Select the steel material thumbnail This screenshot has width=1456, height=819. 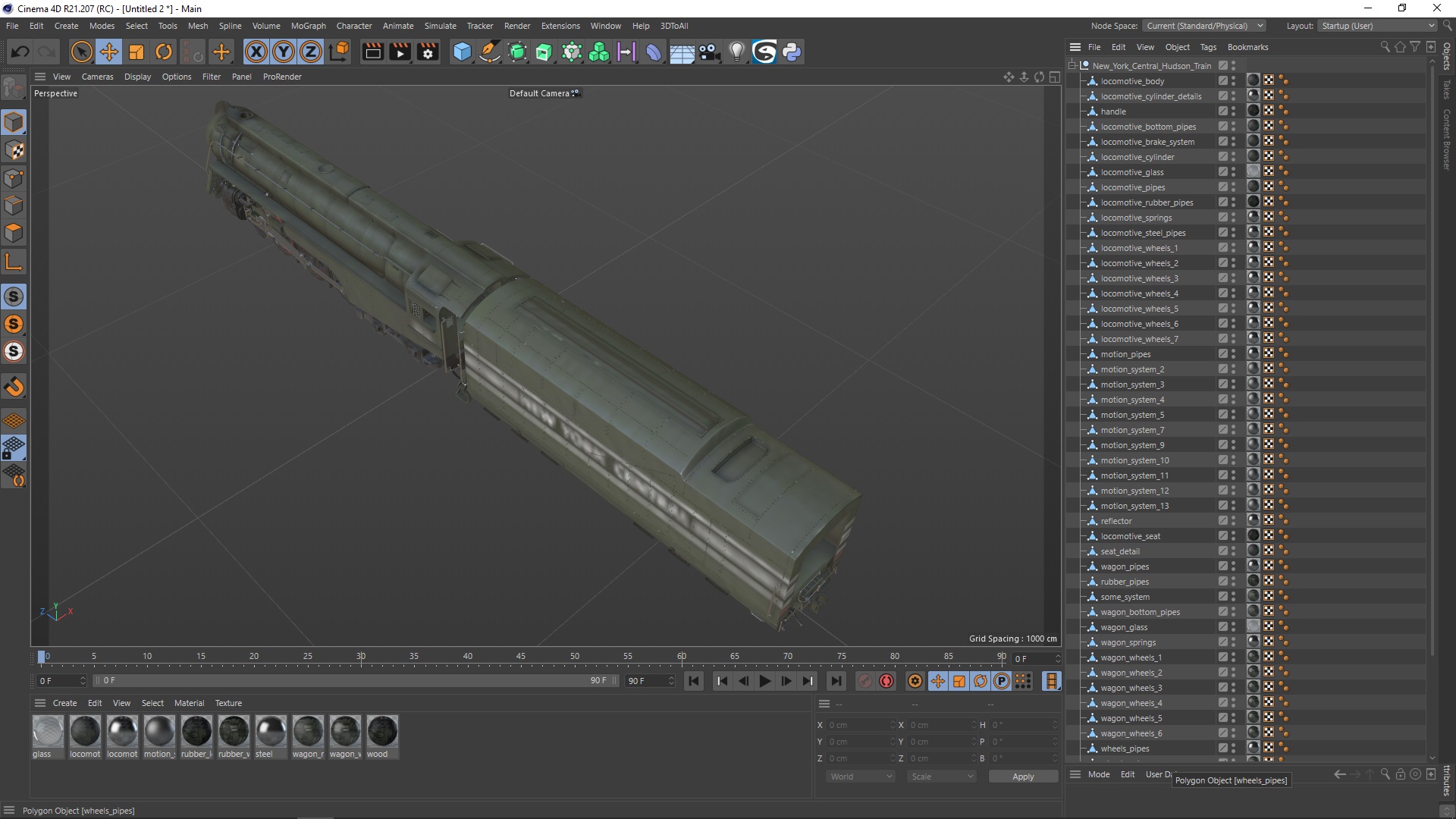click(271, 731)
